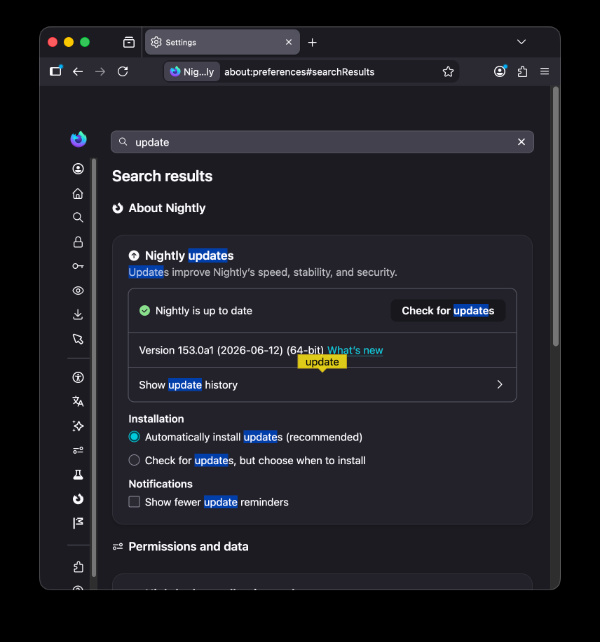Click the Installation label
The width and height of the screenshot is (600, 642).
(156, 419)
